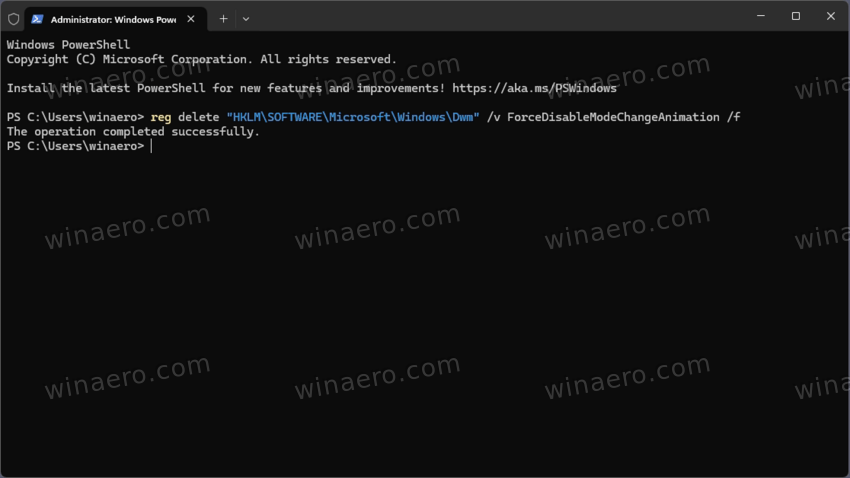Click the 'Windows PowerShell' header line
The image size is (850, 478).
click(68, 45)
